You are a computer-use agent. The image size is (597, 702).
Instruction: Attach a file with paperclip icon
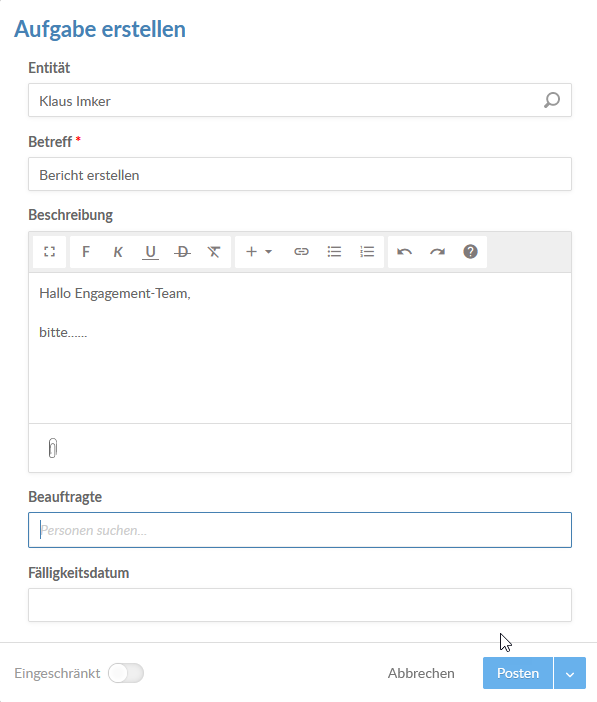click(52, 448)
